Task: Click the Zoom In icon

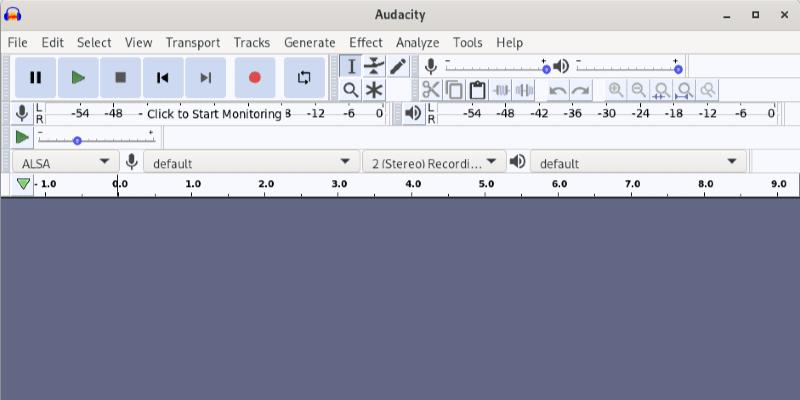Action: [x=616, y=90]
